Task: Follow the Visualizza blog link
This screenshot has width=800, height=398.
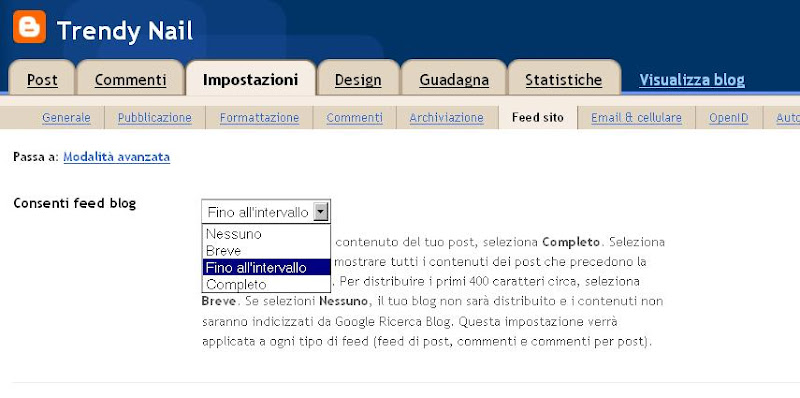Action: pyautogui.click(x=692, y=80)
